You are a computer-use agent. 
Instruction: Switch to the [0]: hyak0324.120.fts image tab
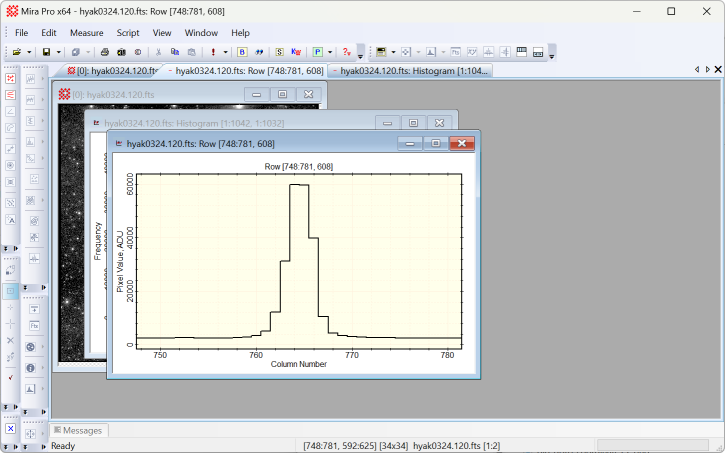pyautogui.click(x=110, y=71)
